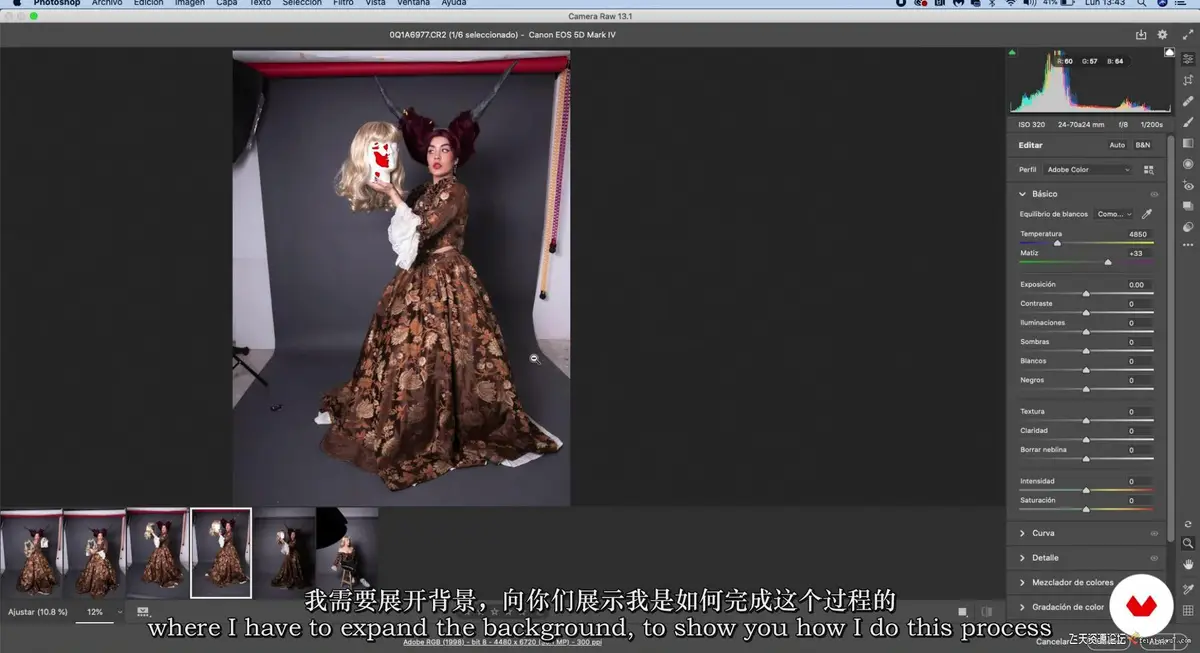Open the Capa menu
Viewport: 1200px width, 653px height.
coord(227,4)
